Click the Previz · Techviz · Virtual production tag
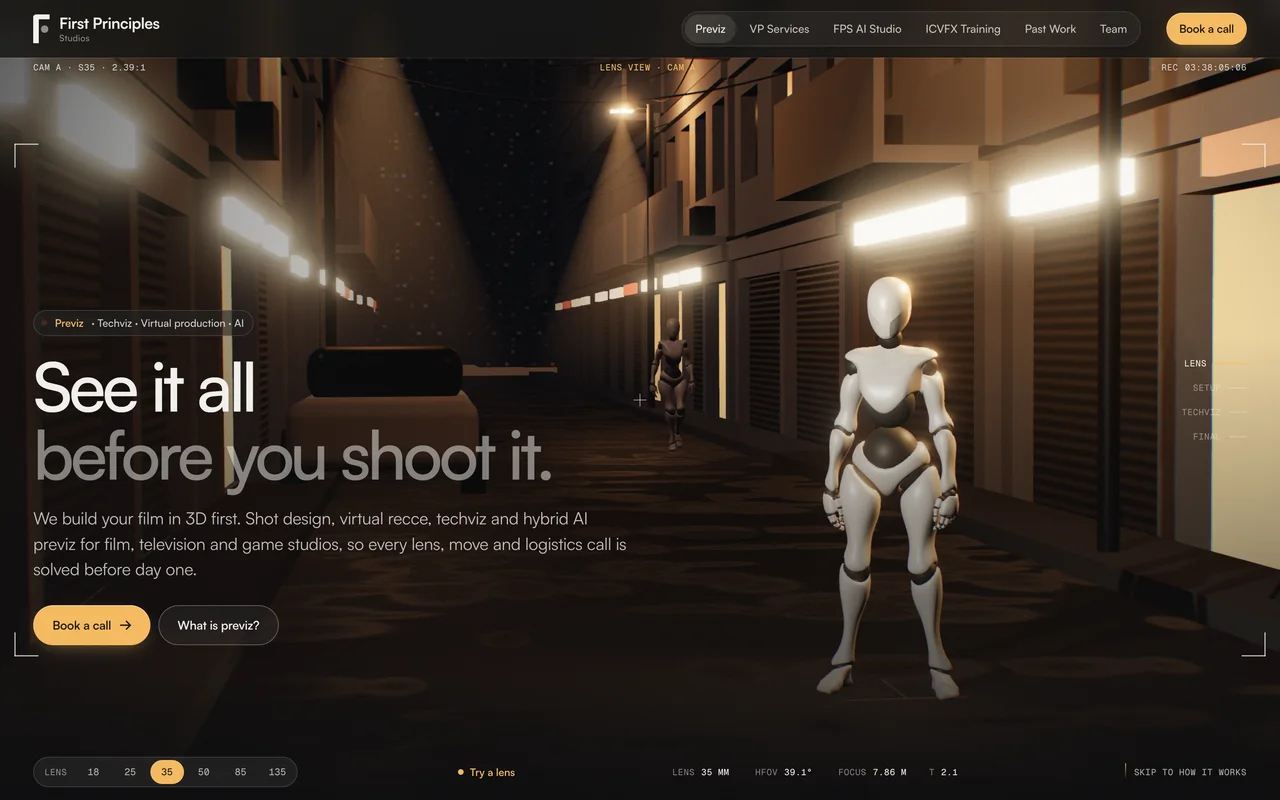The image size is (1280, 800). click(143, 323)
